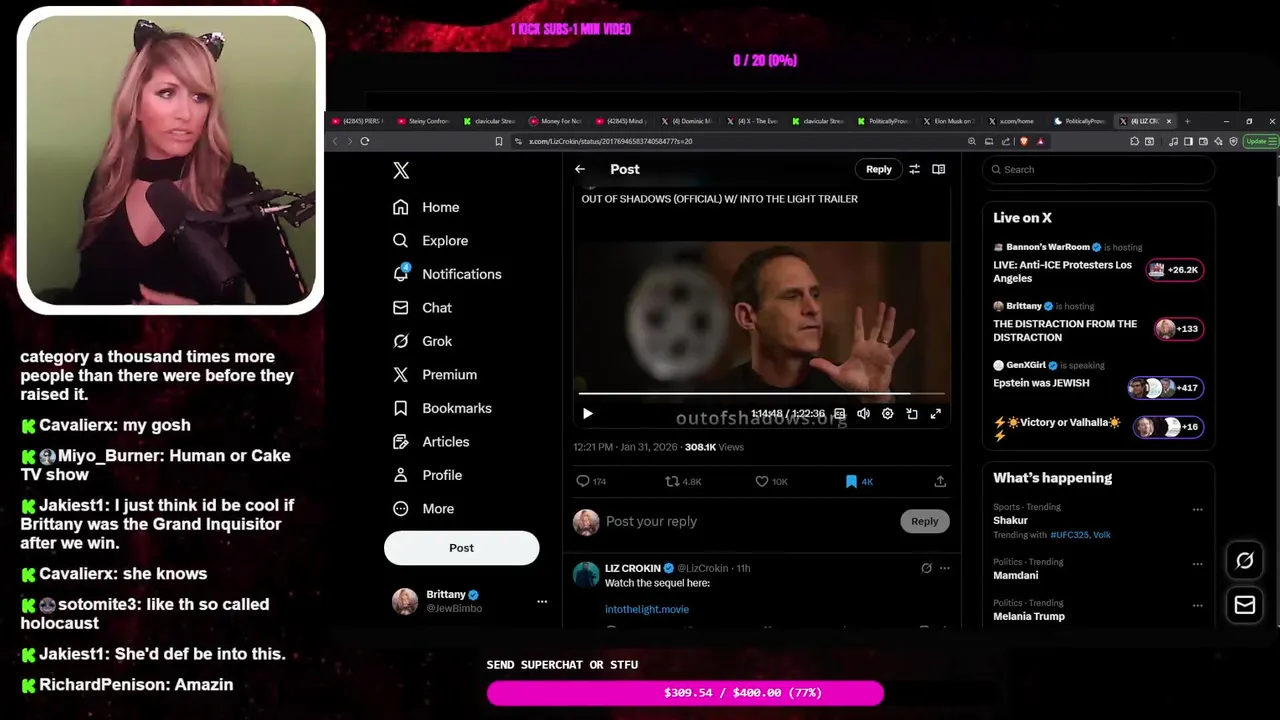Toggle the video to fullscreen

(x=936, y=413)
